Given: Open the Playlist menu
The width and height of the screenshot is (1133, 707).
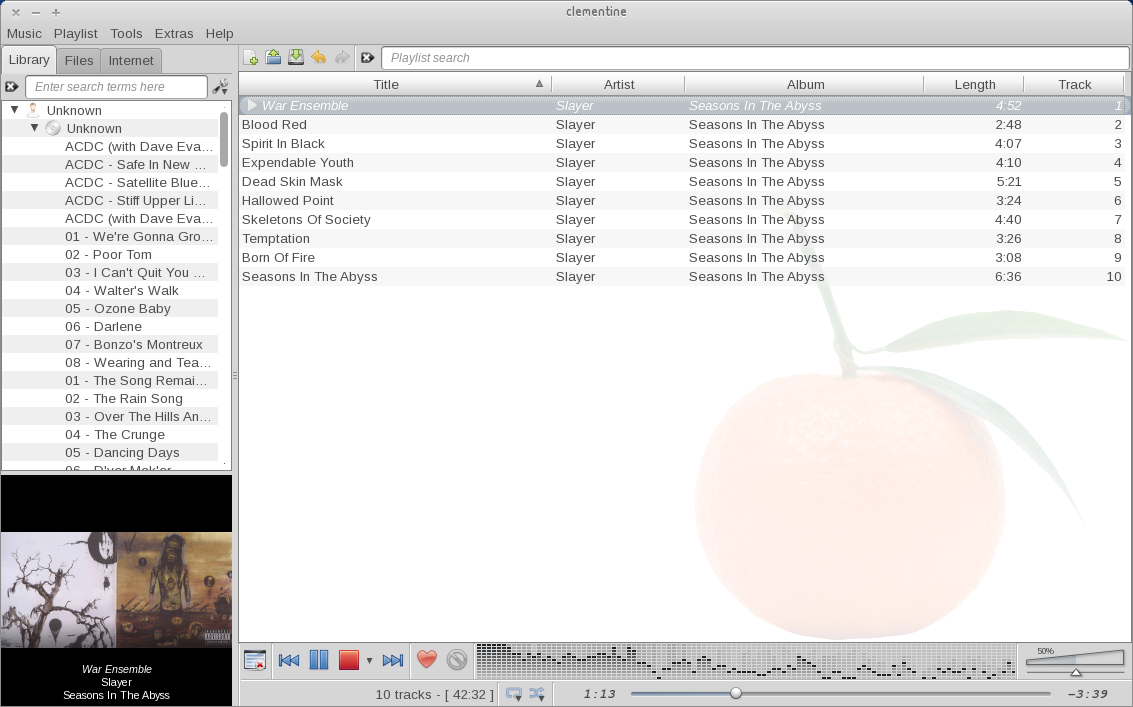Looking at the screenshot, I should (x=76, y=33).
